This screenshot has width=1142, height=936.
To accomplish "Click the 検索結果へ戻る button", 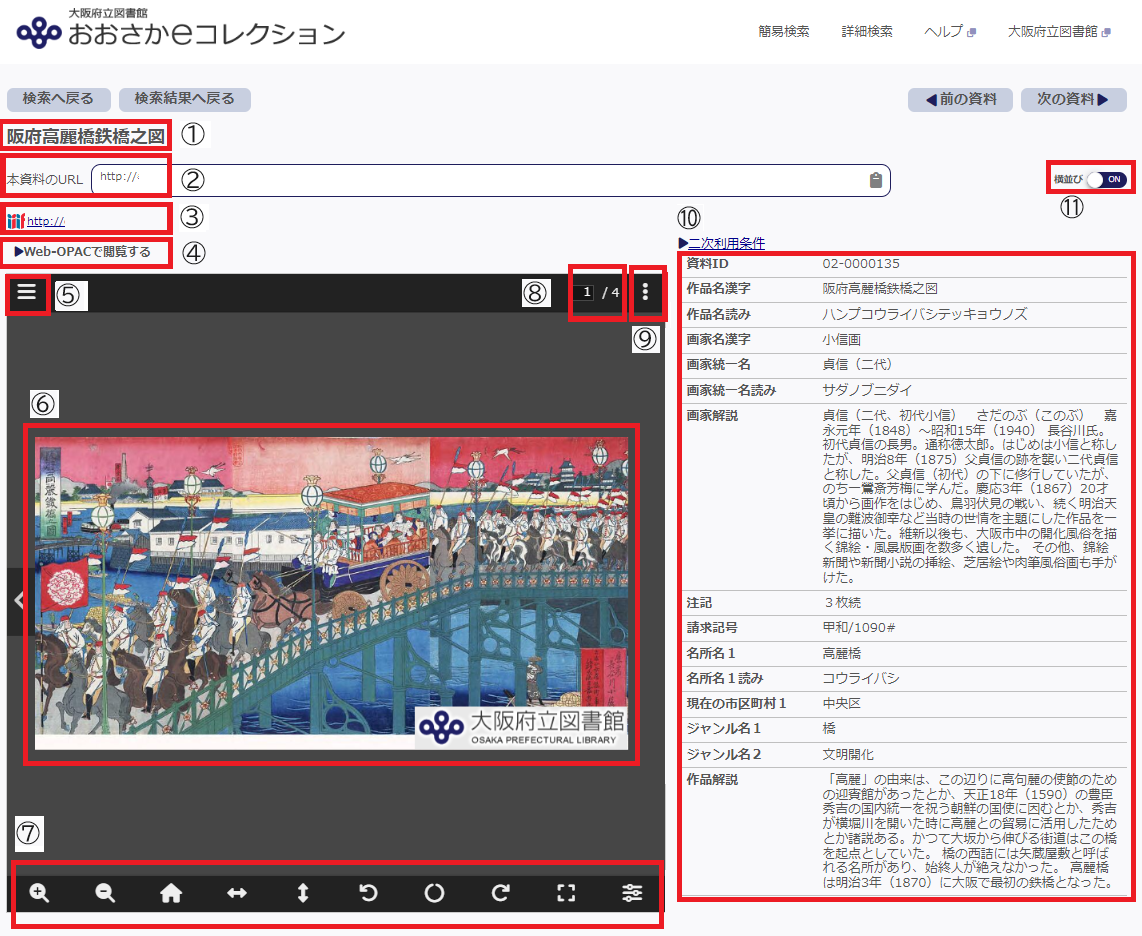I will pos(185,98).
